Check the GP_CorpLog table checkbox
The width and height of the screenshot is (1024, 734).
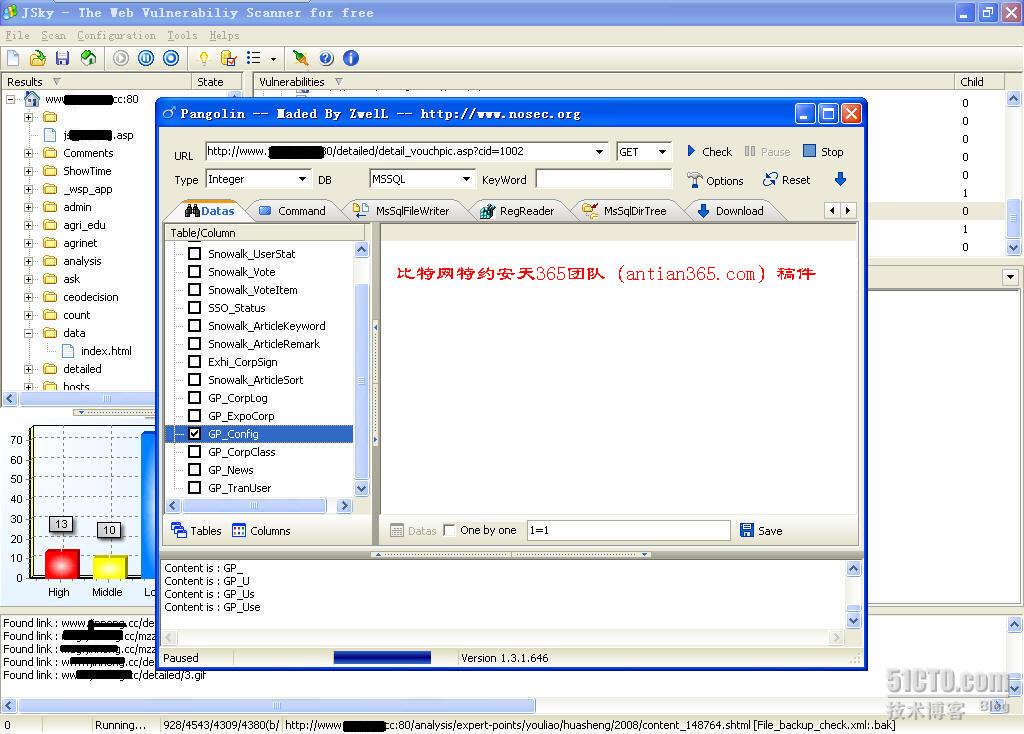(x=194, y=398)
